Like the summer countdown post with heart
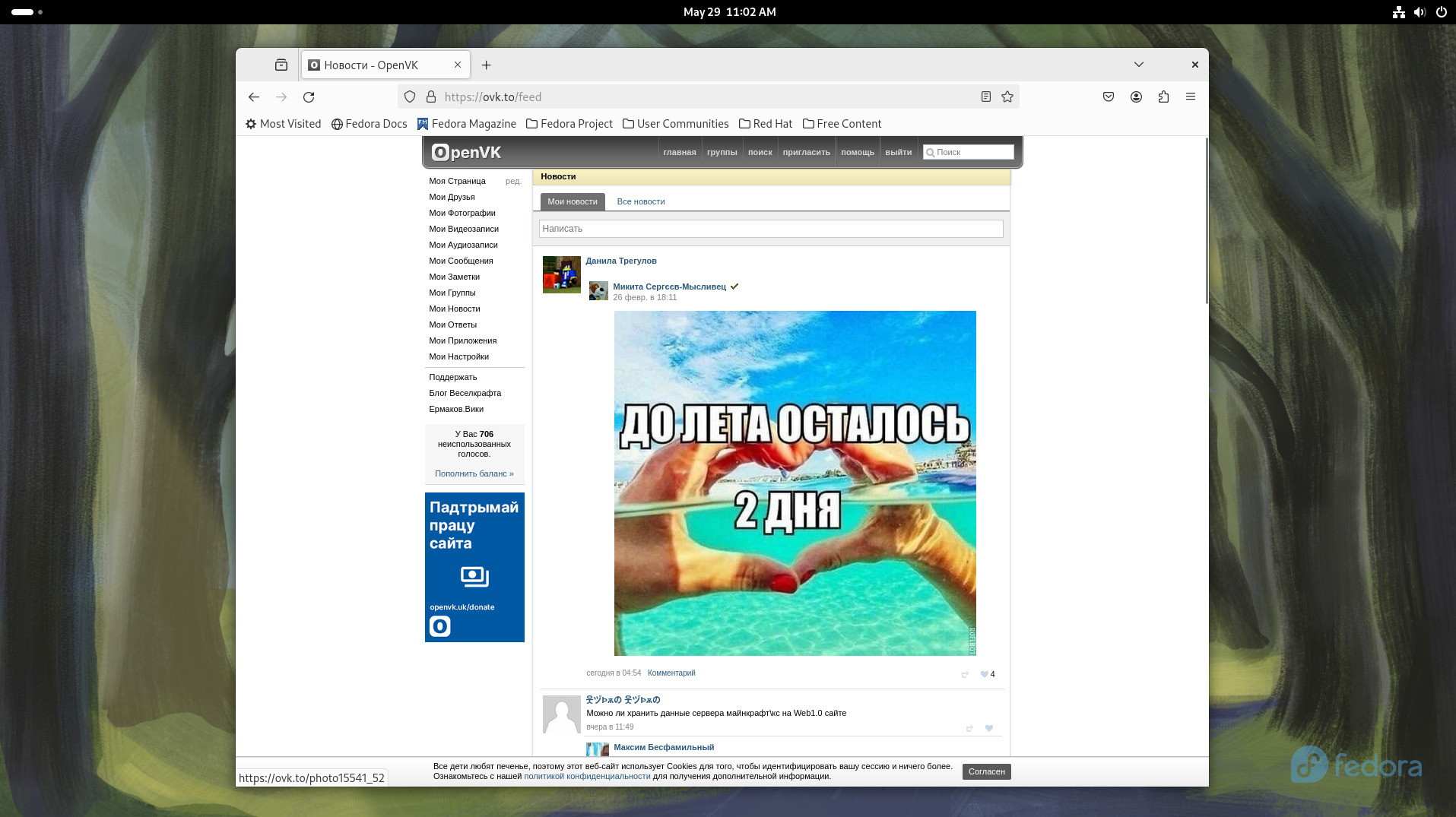Viewport: 1456px width, 817px height. [x=985, y=674]
